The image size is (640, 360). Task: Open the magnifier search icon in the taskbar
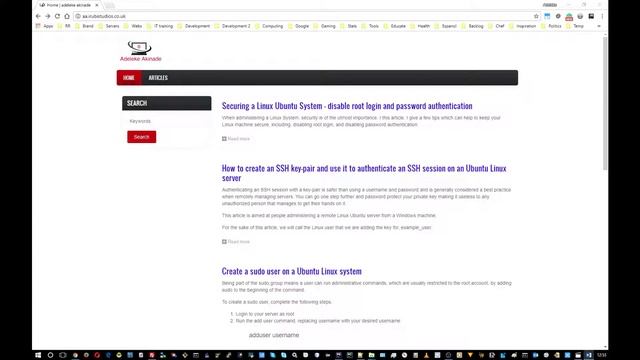pos(294,355)
